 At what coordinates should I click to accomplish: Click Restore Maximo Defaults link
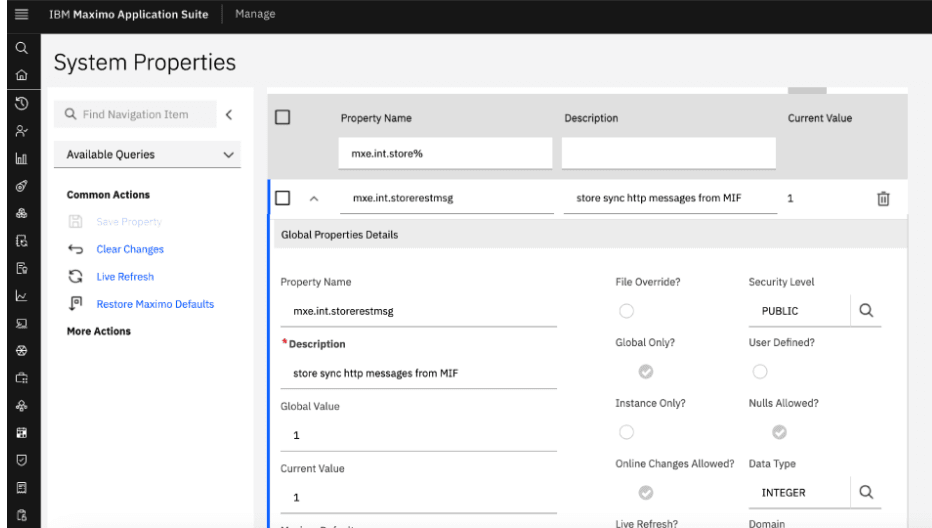pyautogui.click(x=155, y=304)
